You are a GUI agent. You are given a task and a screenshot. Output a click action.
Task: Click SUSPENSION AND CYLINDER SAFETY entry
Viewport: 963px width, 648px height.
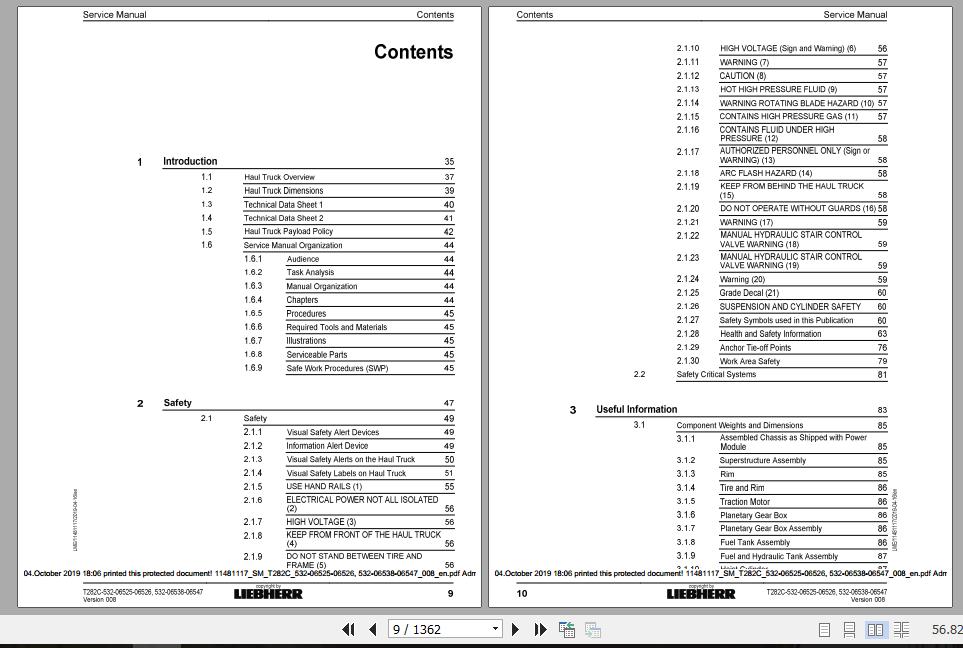point(790,306)
